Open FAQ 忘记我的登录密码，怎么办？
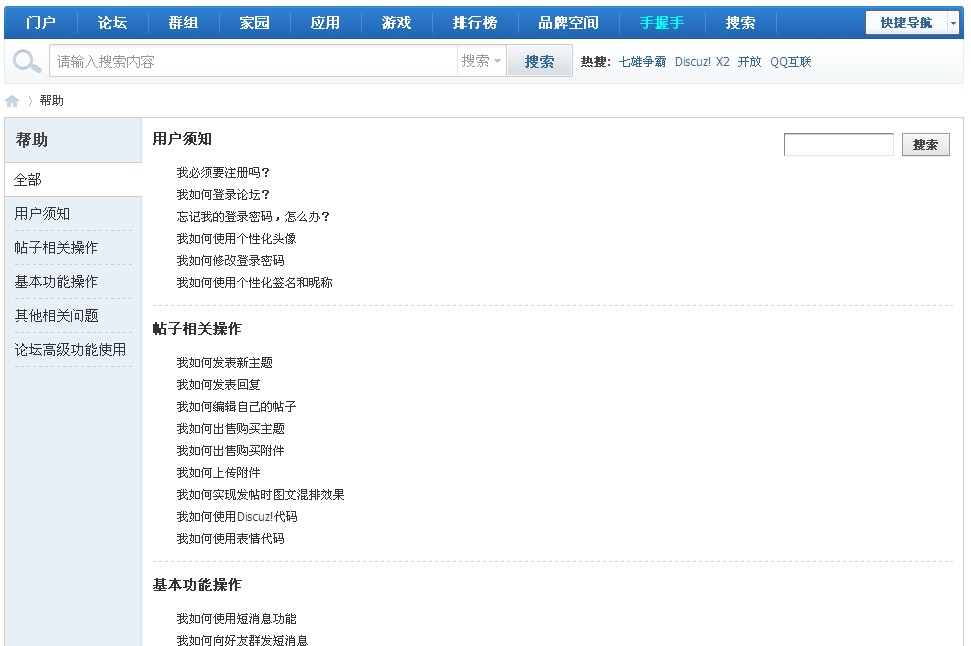971x646 pixels. 253,217
